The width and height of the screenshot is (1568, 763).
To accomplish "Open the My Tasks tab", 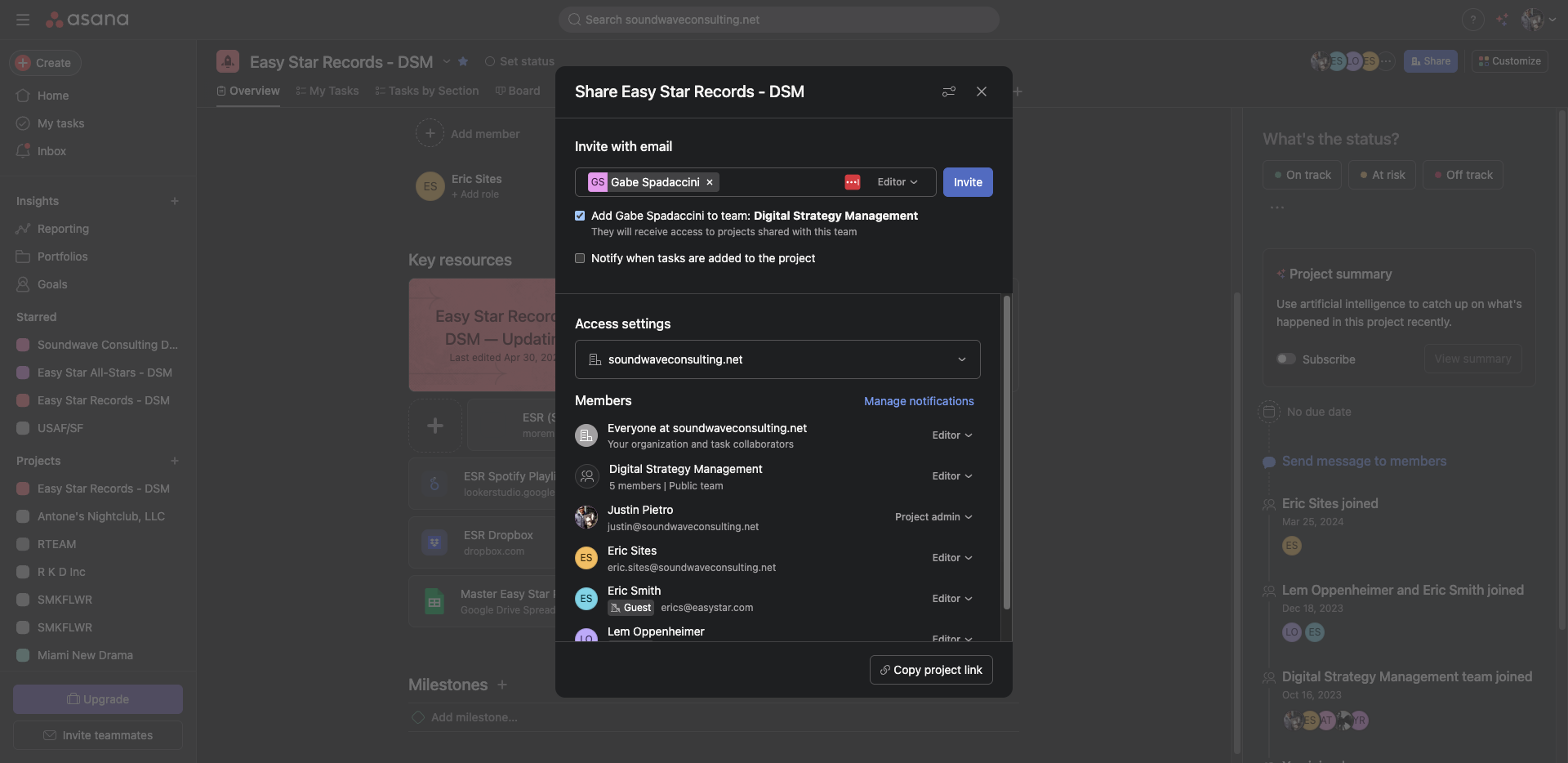I will point(327,91).
